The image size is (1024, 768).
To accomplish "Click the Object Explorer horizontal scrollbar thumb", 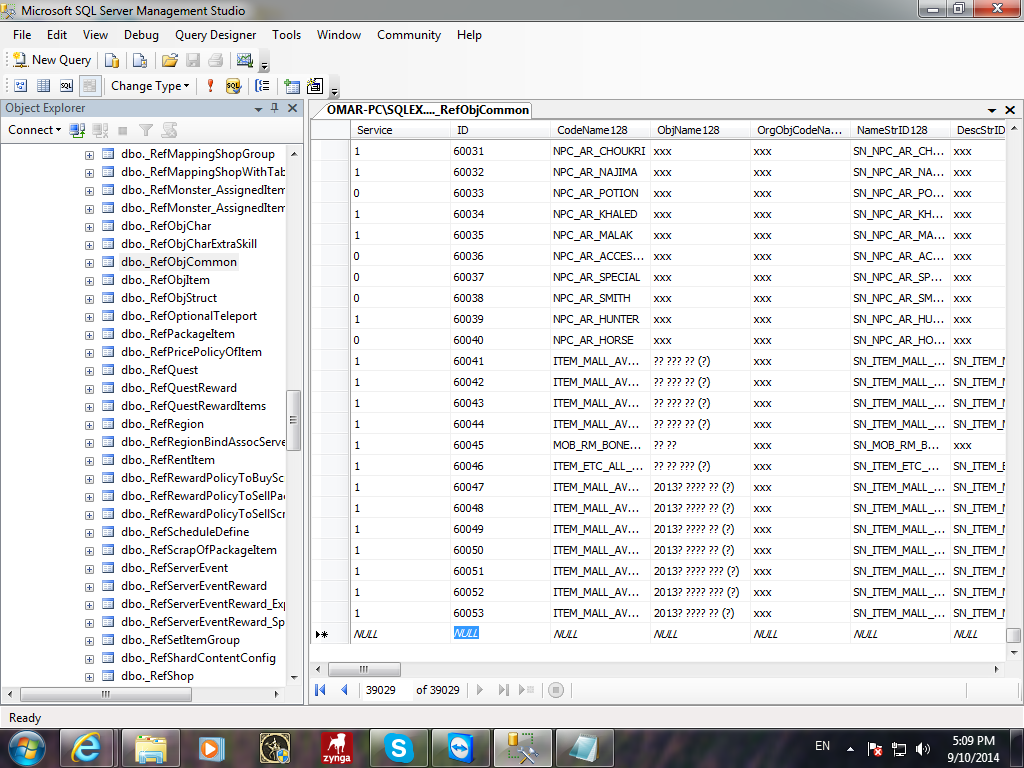I will tap(106, 694).
